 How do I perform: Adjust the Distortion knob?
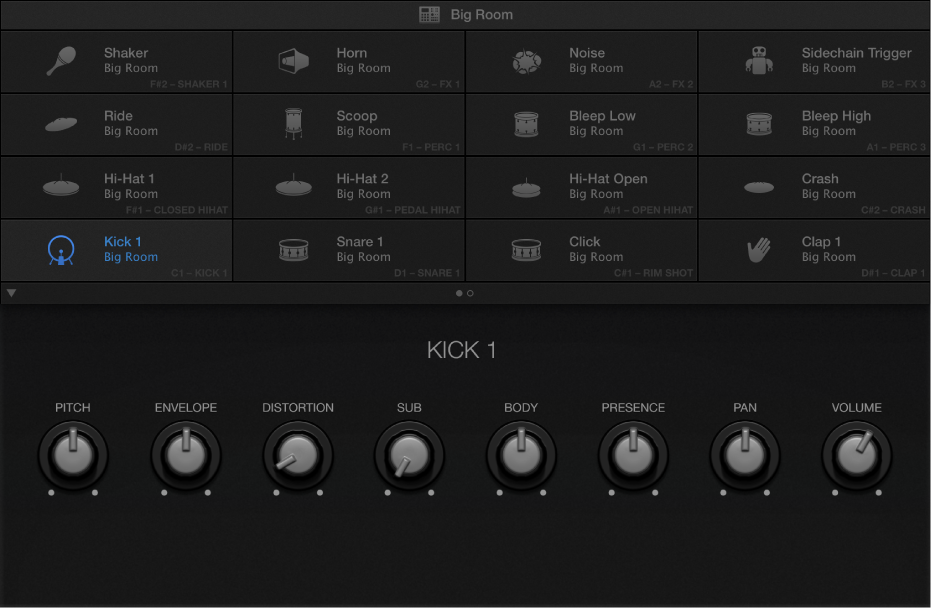pos(297,455)
